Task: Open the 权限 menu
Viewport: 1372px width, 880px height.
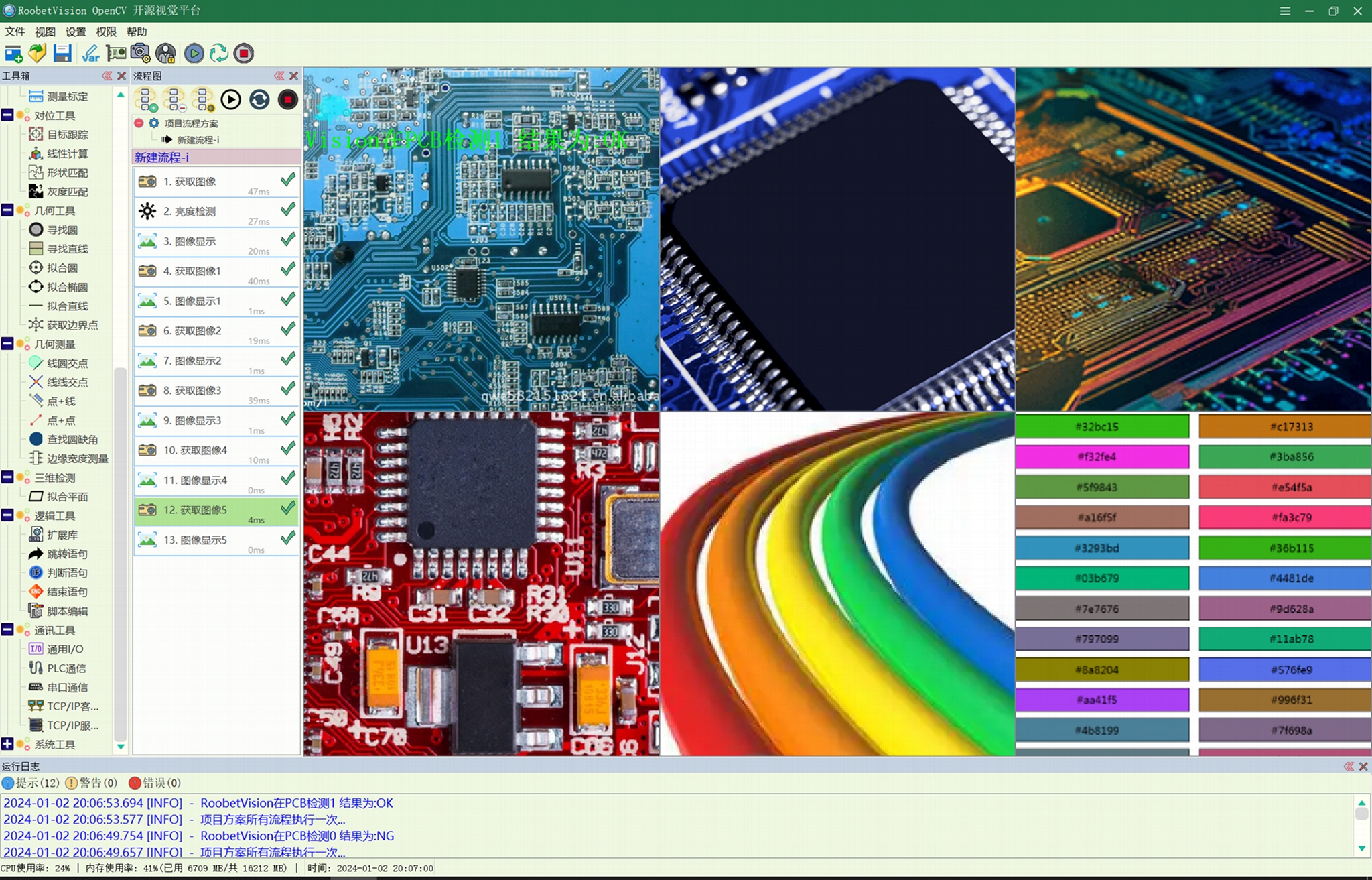Action: pyautogui.click(x=106, y=32)
